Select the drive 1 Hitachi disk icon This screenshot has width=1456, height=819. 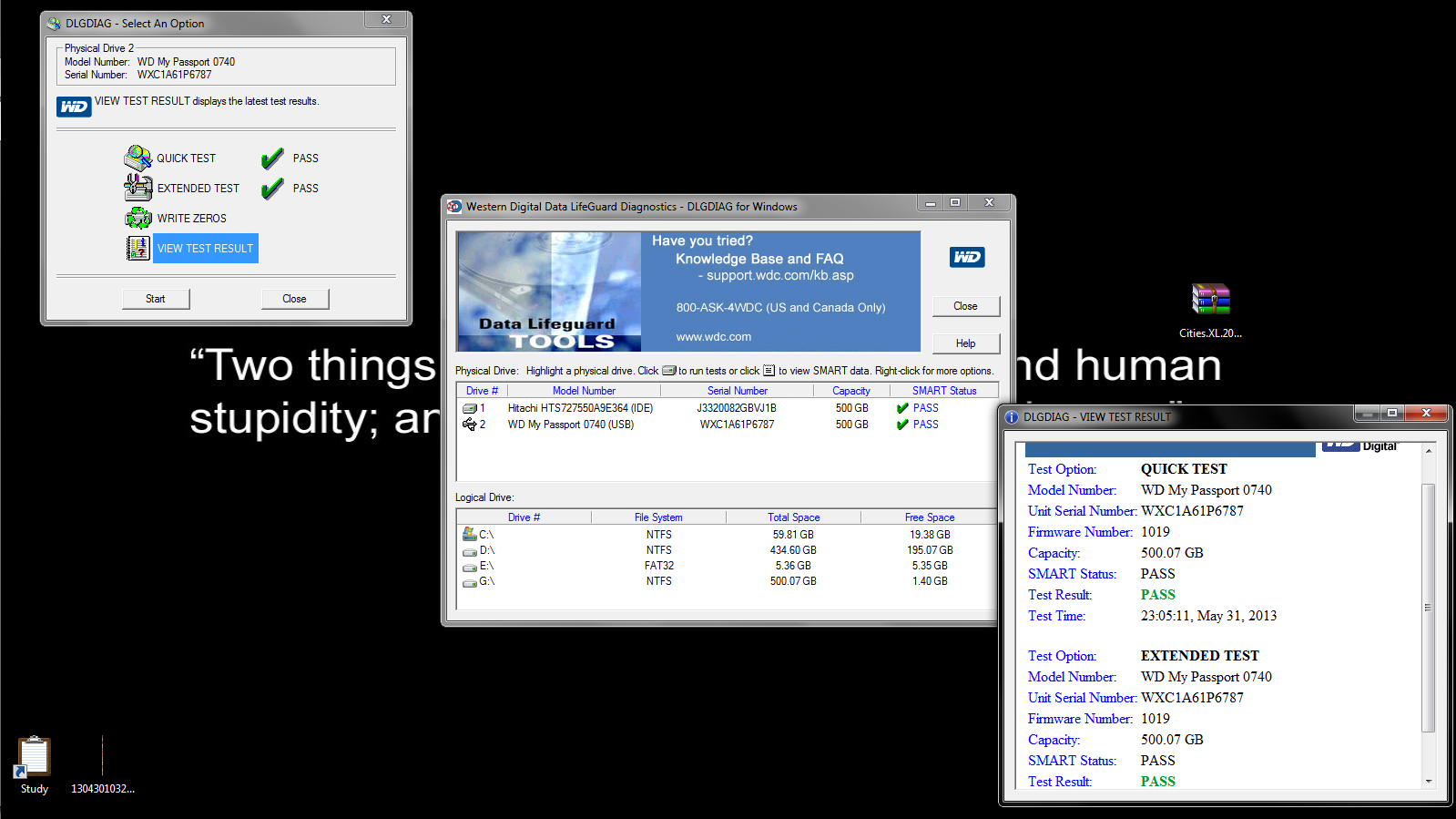click(470, 408)
